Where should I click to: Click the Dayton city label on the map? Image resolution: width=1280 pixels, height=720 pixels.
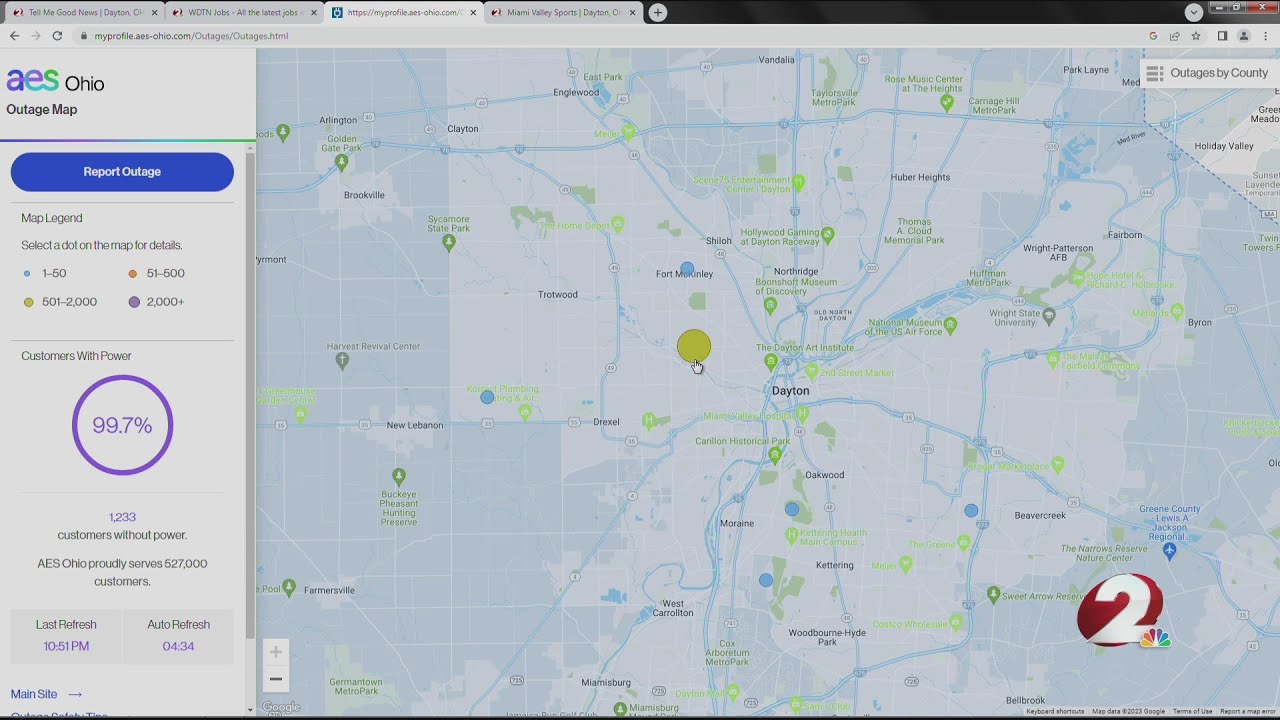tap(790, 391)
